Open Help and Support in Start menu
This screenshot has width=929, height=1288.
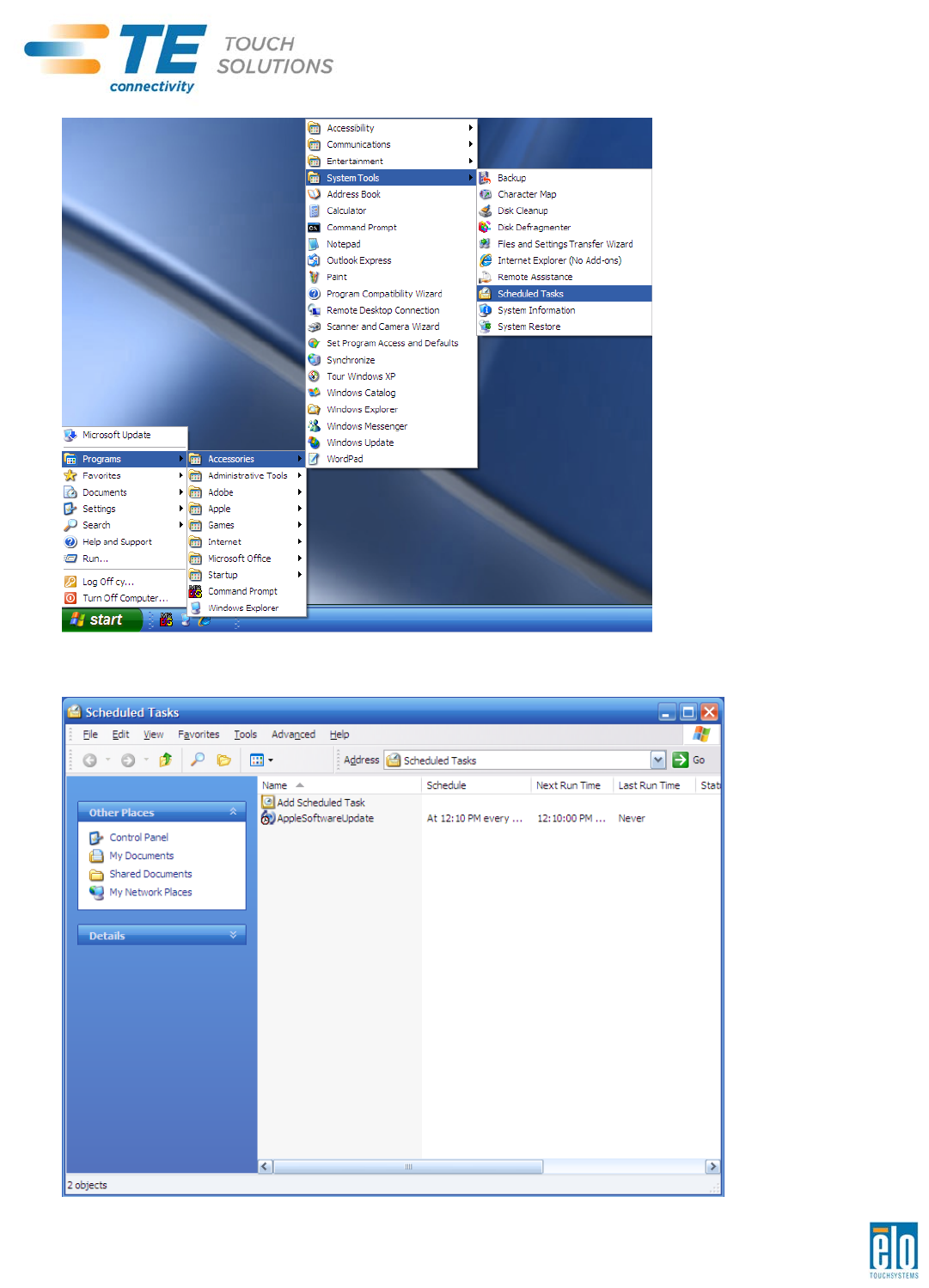point(125,542)
